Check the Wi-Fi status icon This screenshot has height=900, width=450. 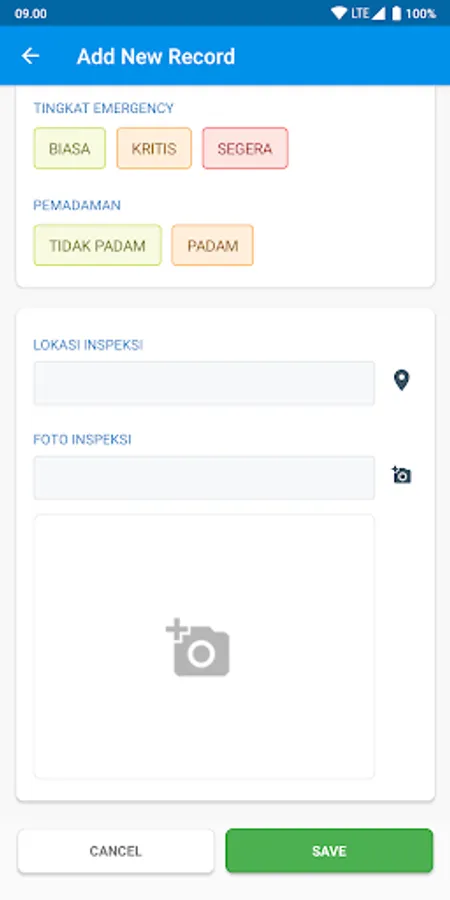(339, 13)
